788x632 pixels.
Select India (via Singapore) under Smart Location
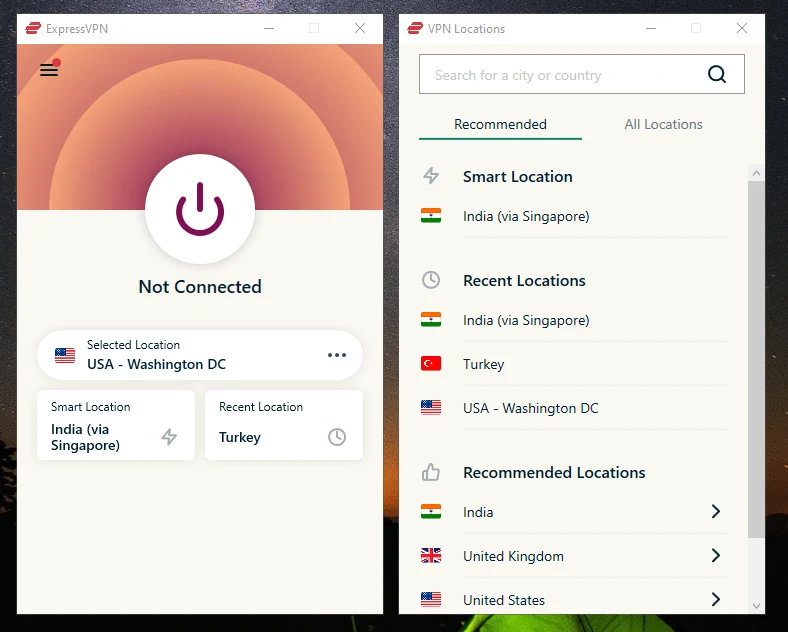574,216
